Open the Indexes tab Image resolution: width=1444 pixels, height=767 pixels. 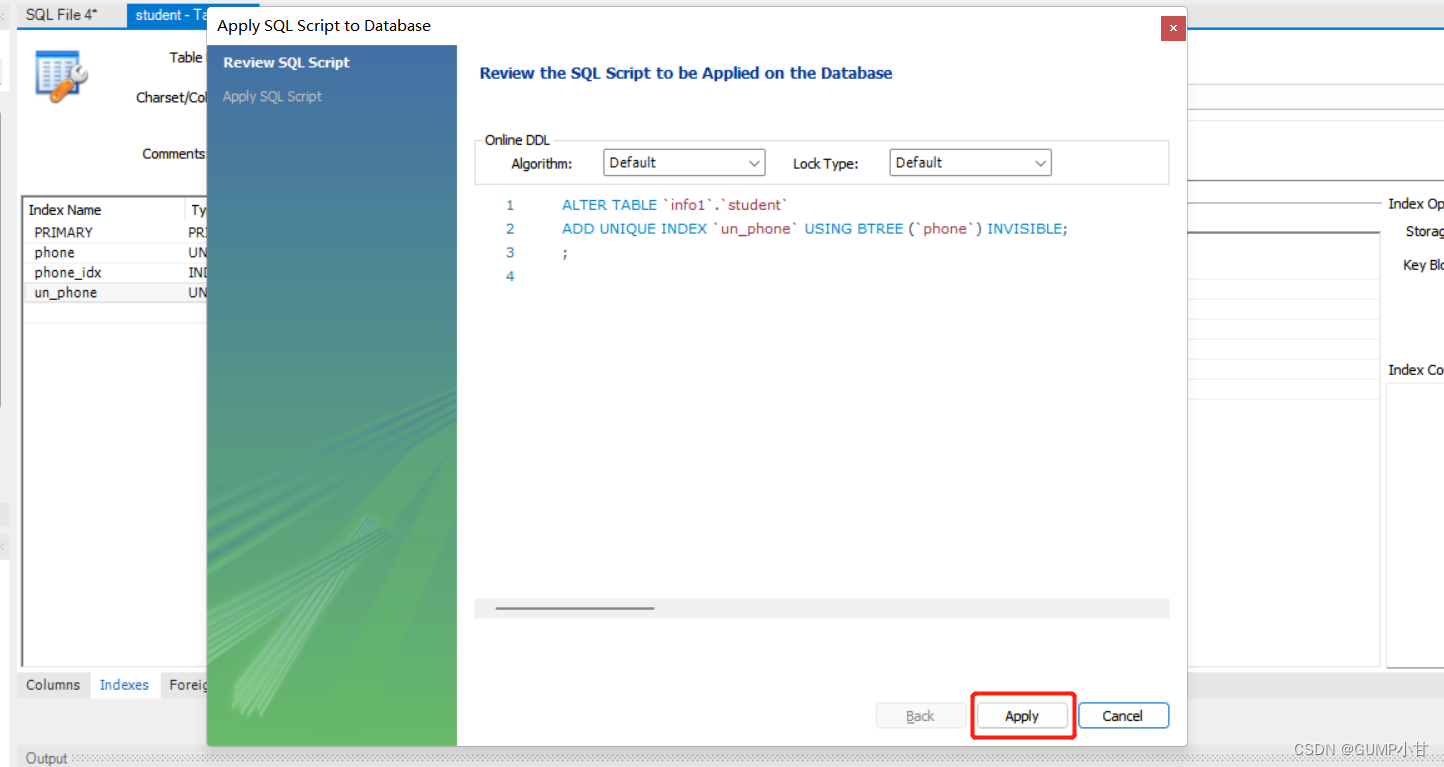pos(124,685)
